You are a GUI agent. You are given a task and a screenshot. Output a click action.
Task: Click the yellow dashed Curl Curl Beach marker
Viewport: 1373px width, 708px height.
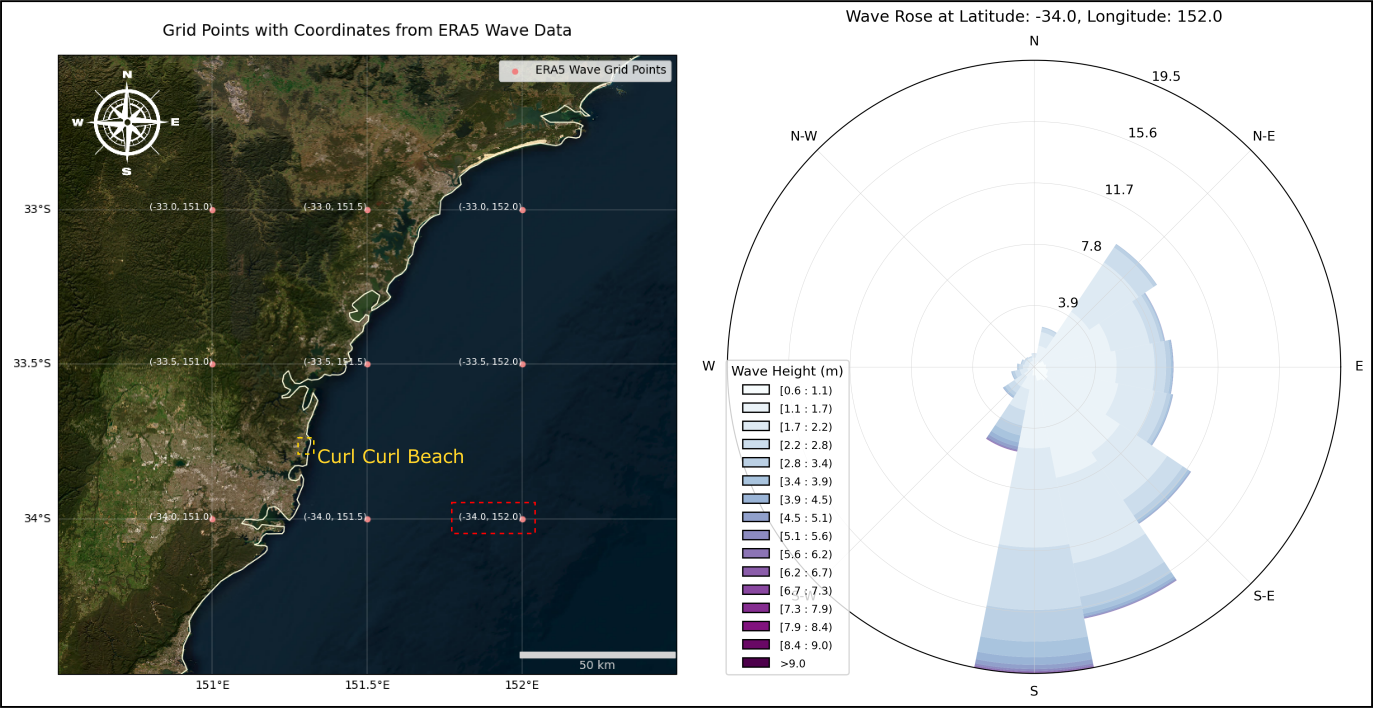pos(304,447)
